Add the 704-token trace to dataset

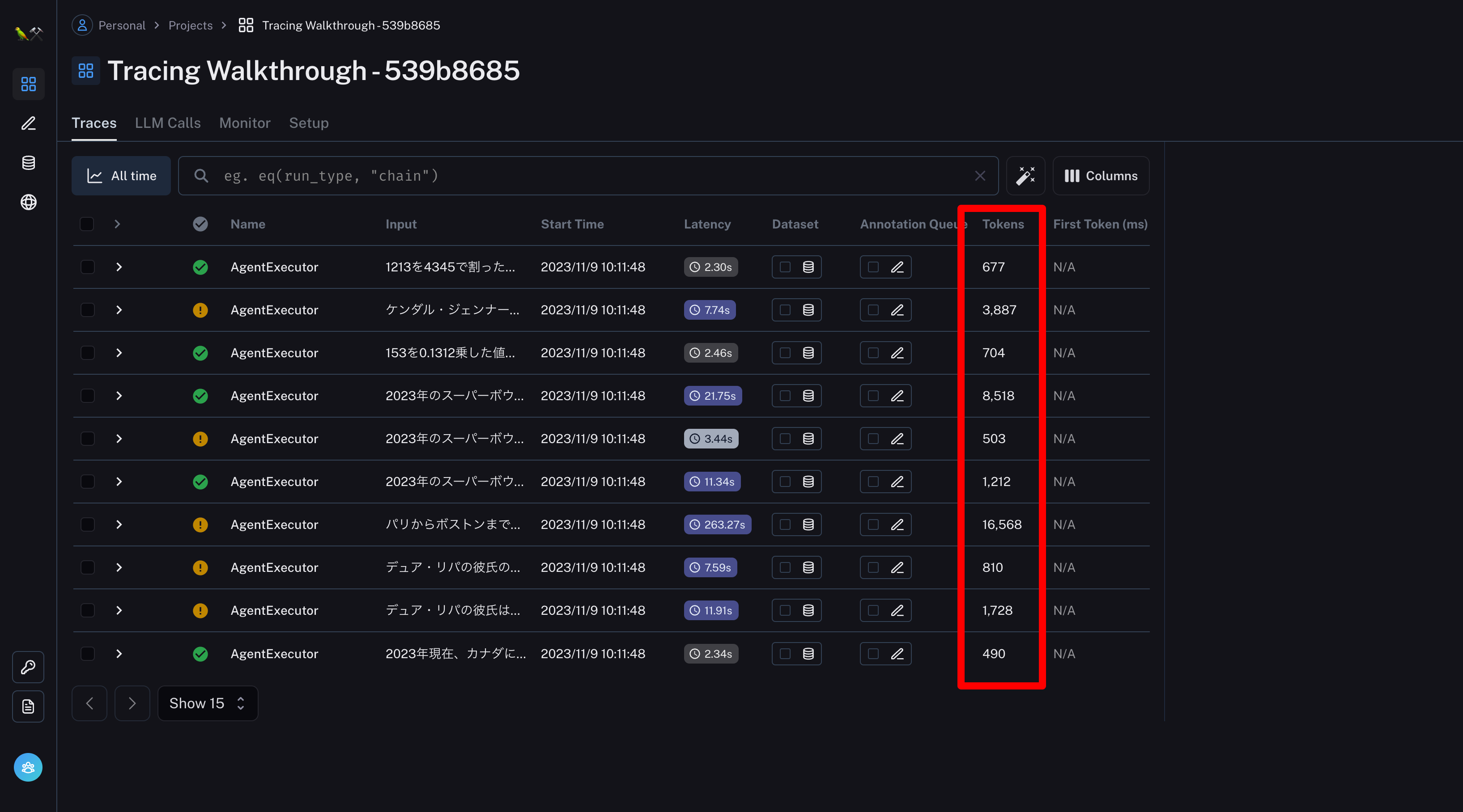point(796,353)
